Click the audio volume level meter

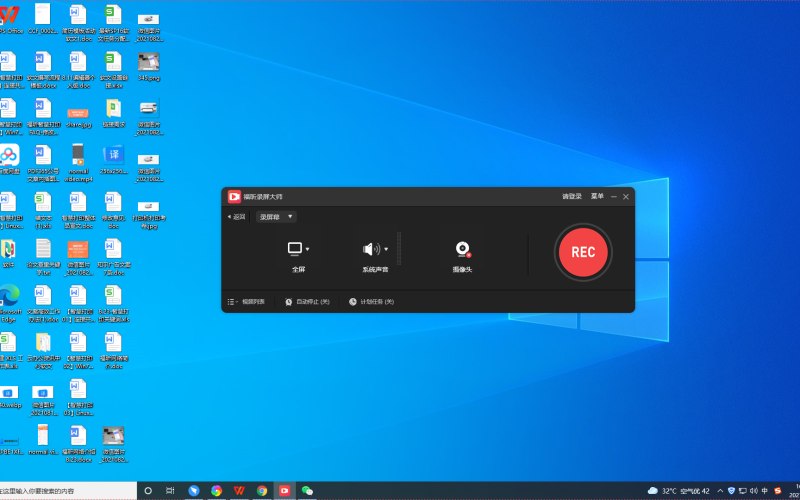coord(399,249)
